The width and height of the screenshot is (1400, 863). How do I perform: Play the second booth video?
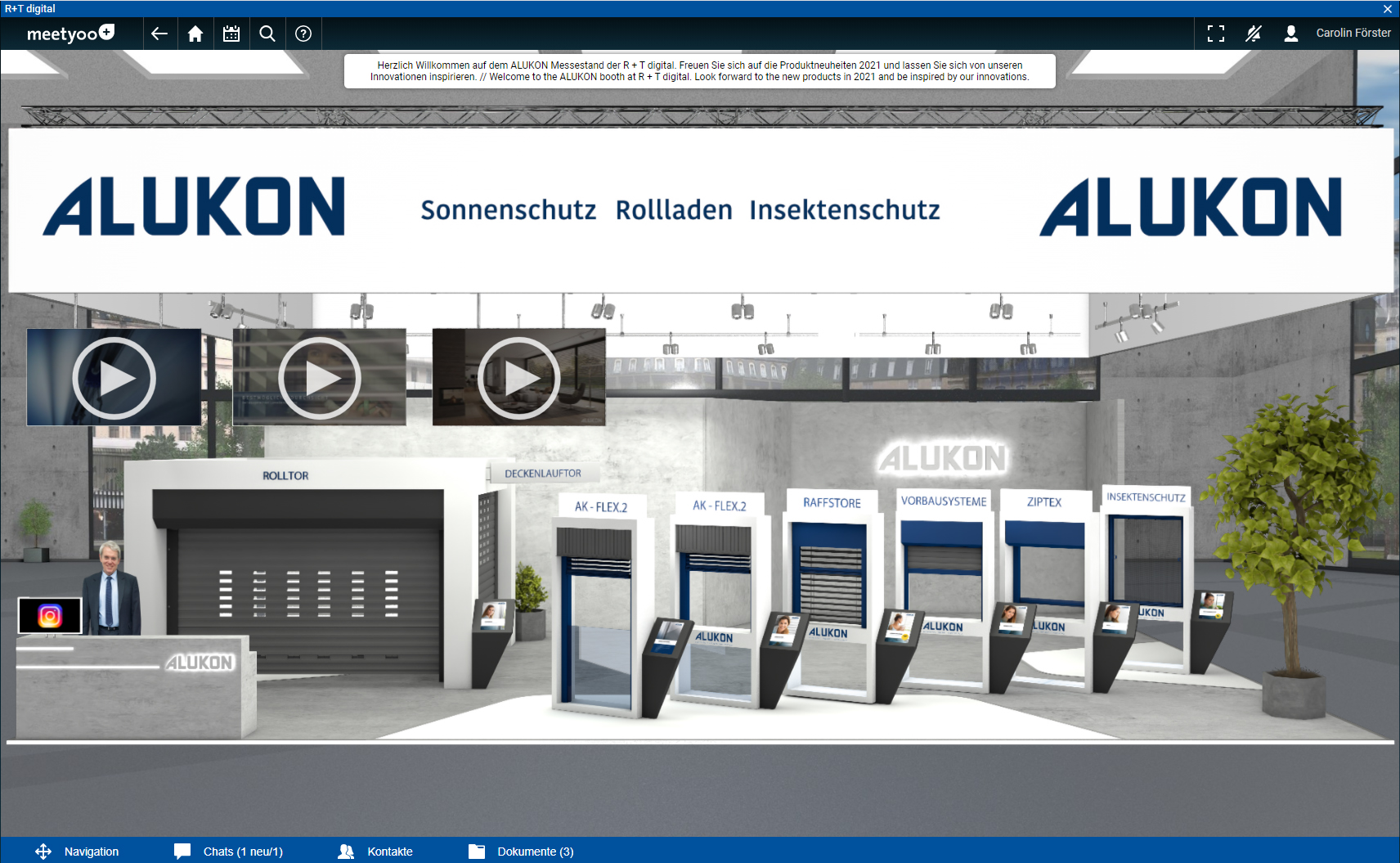[x=320, y=378]
